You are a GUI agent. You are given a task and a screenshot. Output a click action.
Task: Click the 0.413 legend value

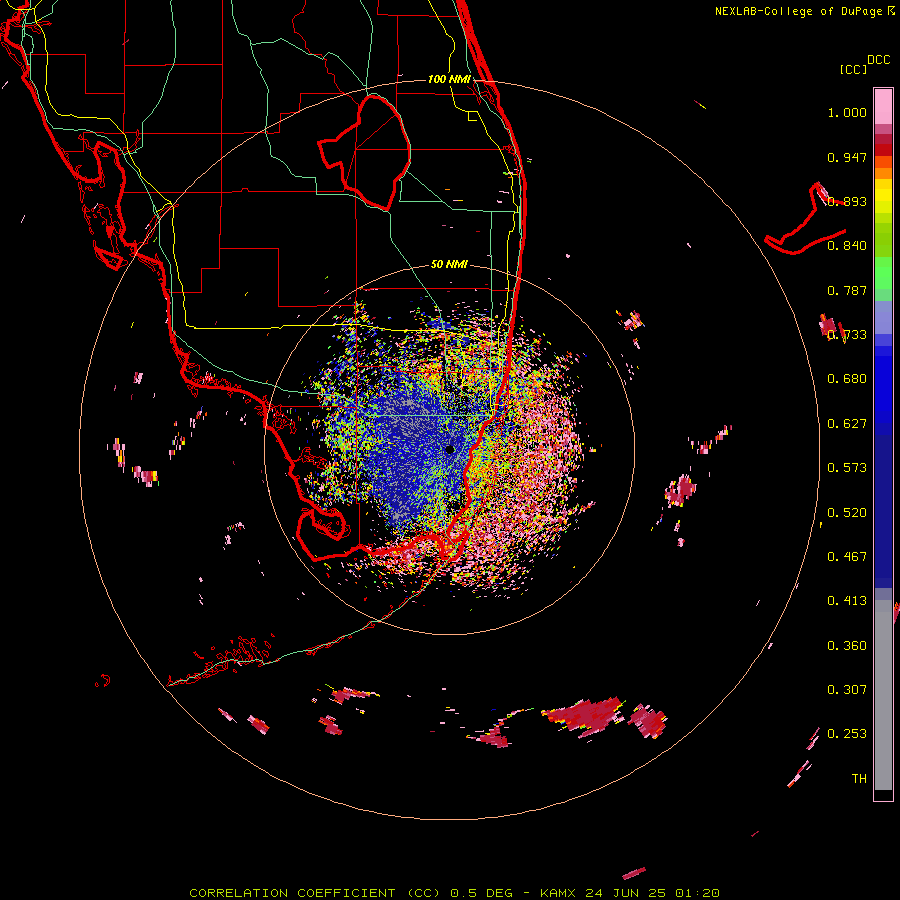click(x=847, y=601)
